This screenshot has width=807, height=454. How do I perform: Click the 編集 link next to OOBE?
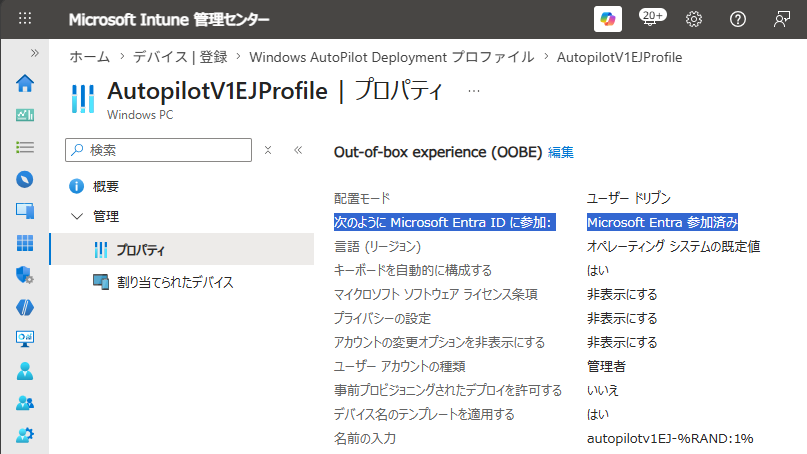560,152
